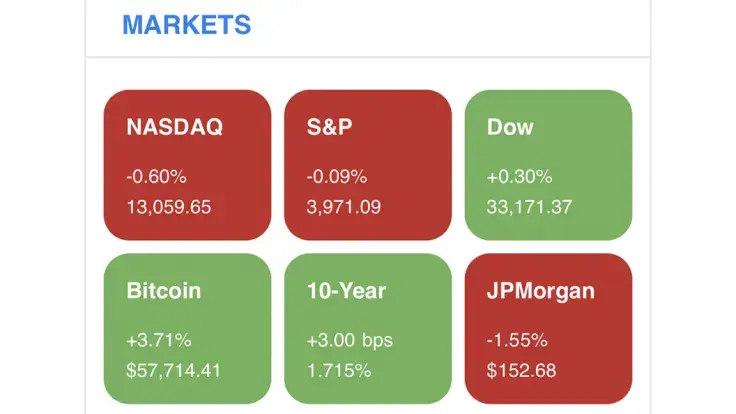The width and height of the screenshot is (736, 414).
Task: Click the +3.00 bps change text
Action: click(x=348, y=340)
